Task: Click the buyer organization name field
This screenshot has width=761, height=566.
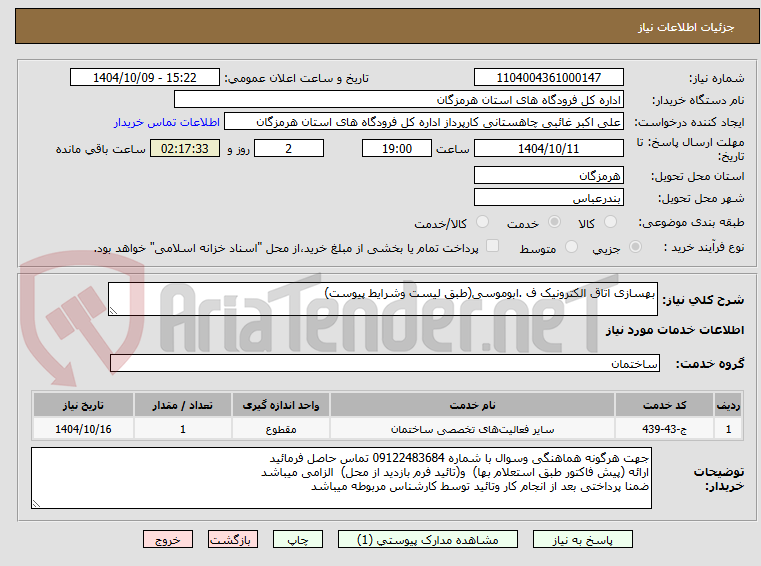Action: [398, 100]
